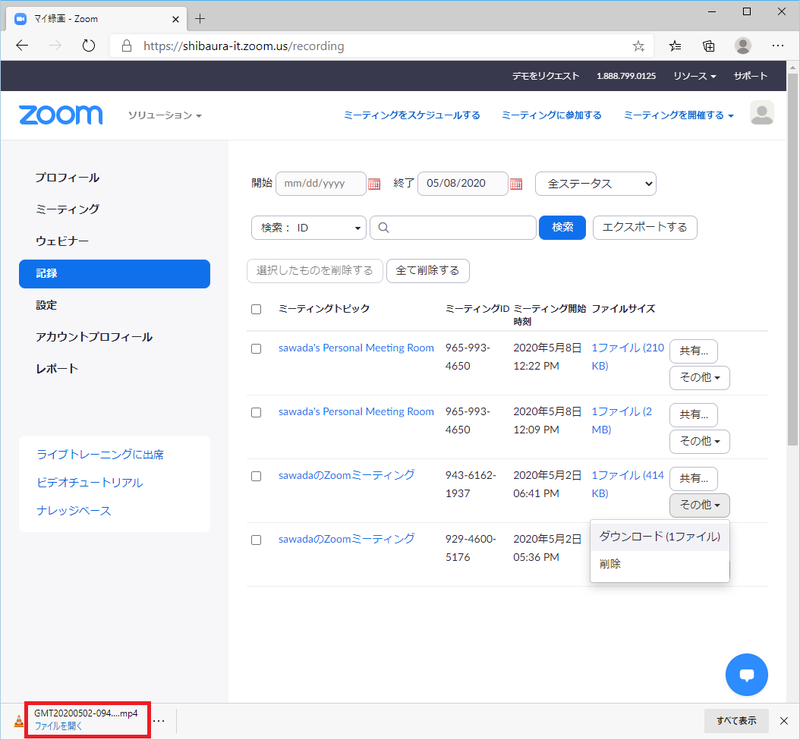Image resolution: width=800 pixels, height=740 pixels.
Task: Click 共有 for the 06:41 PM recording
Action: click(x=693, y=479)
